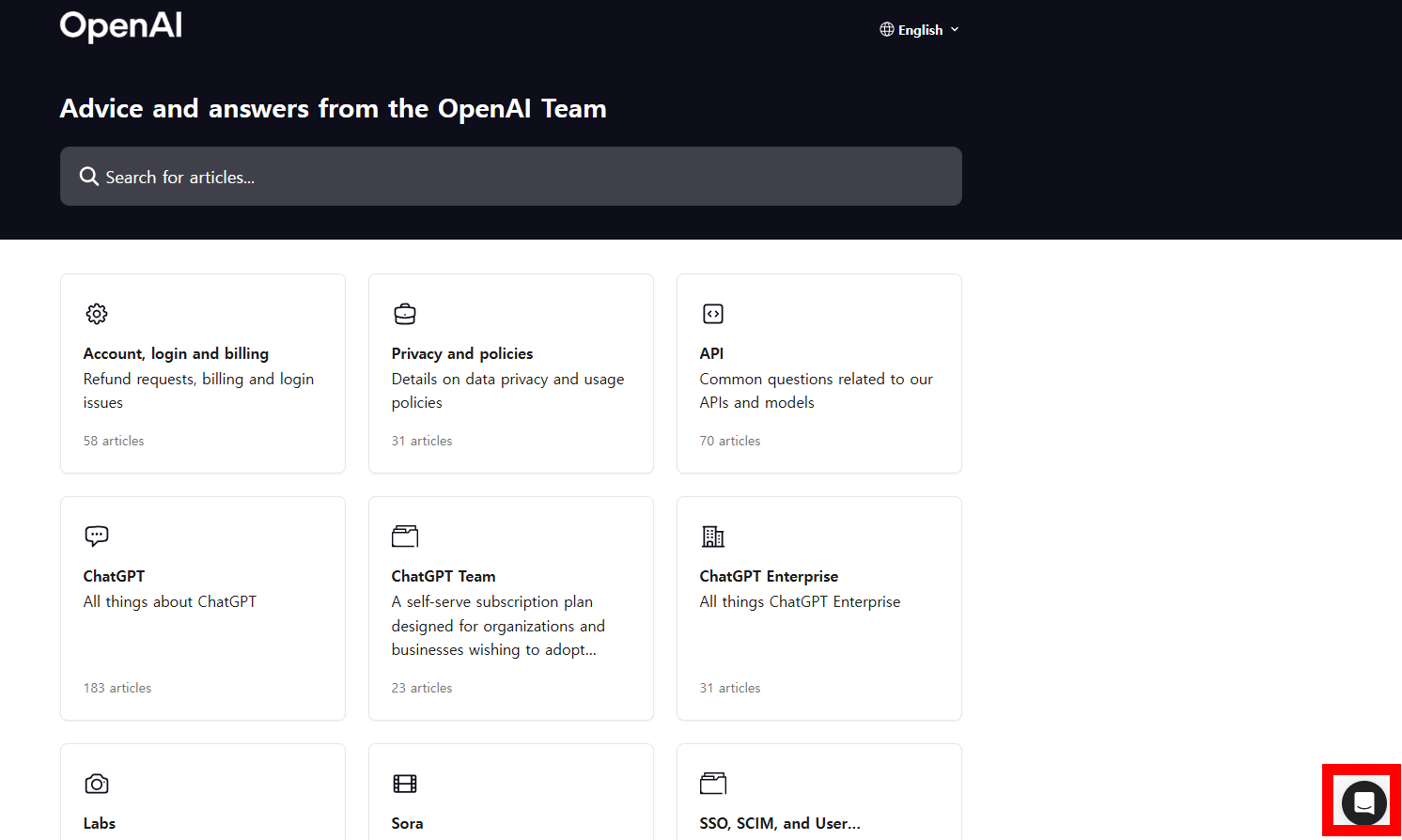Open SSO, SCIM, and User collection
The image size is (1402, 840).
pos(780,823)
